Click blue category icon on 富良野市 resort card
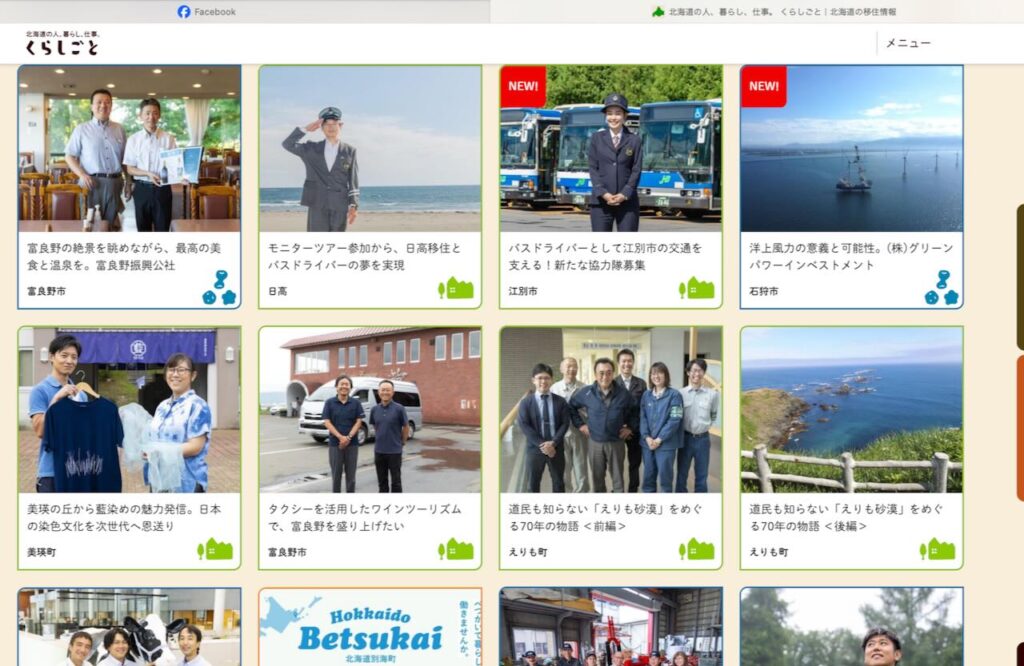The width and height of the screenshot is (1024, 666). 219,288
